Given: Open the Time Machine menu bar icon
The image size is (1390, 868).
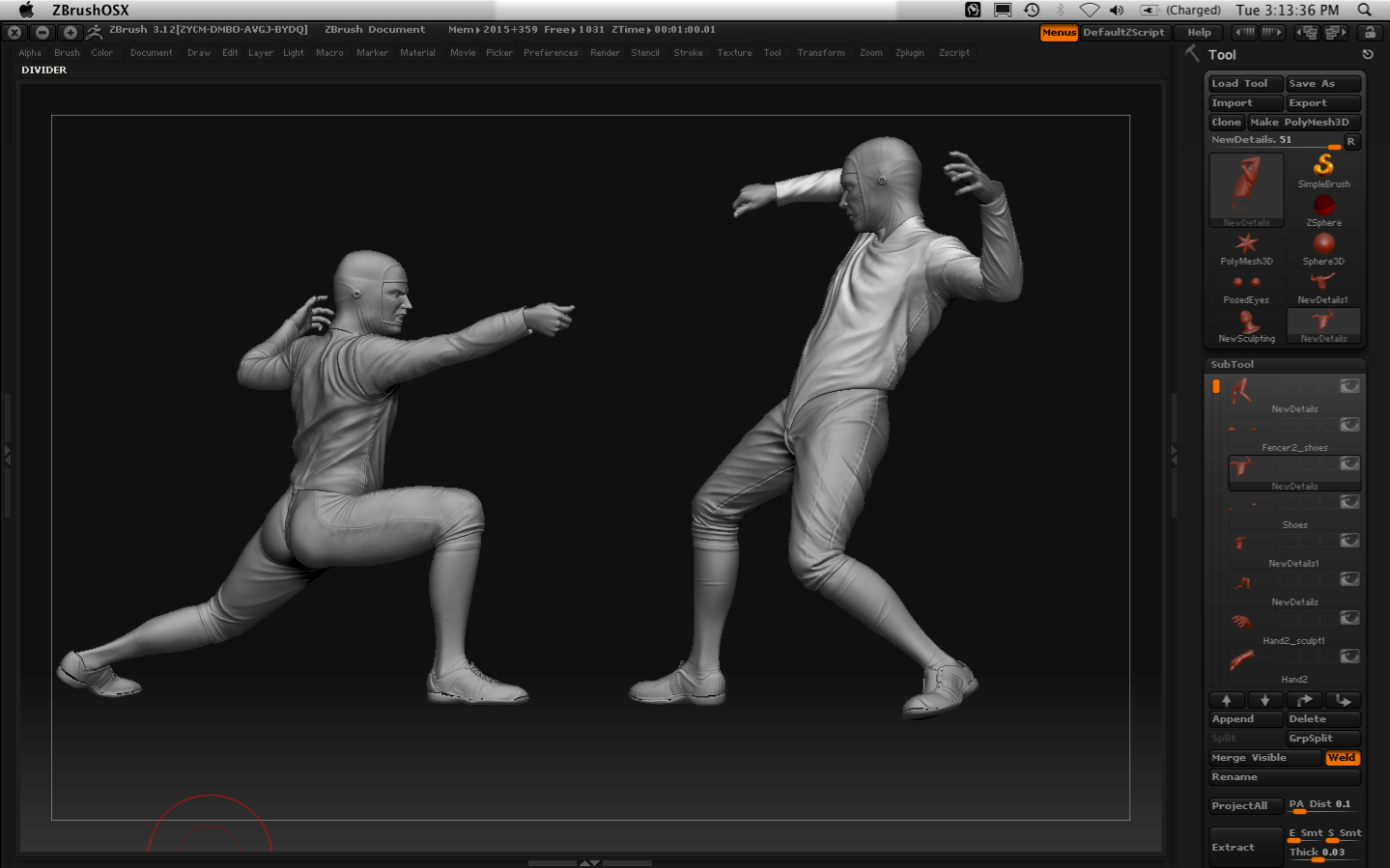Looking at the screenshot, I should [x=1032, y=10].
